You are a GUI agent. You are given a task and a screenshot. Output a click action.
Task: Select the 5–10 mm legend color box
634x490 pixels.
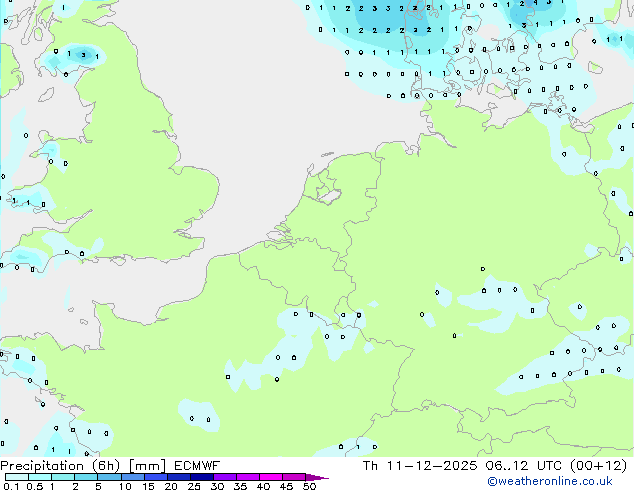[109, 477]
